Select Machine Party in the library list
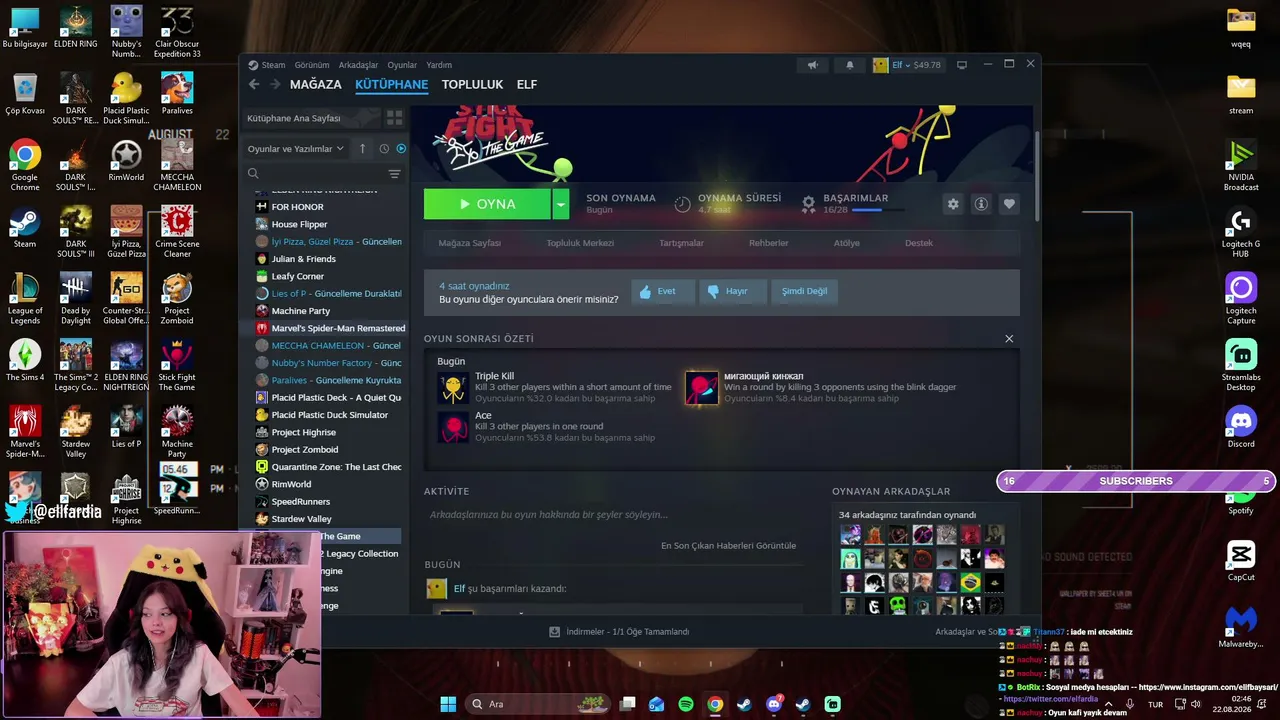Image resolution: width=1280 pixels, height=720 pixels. (x=300, y=311)
